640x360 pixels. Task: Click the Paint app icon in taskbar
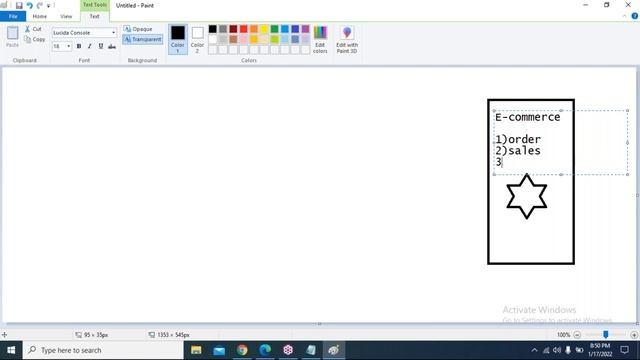(333, 350)
